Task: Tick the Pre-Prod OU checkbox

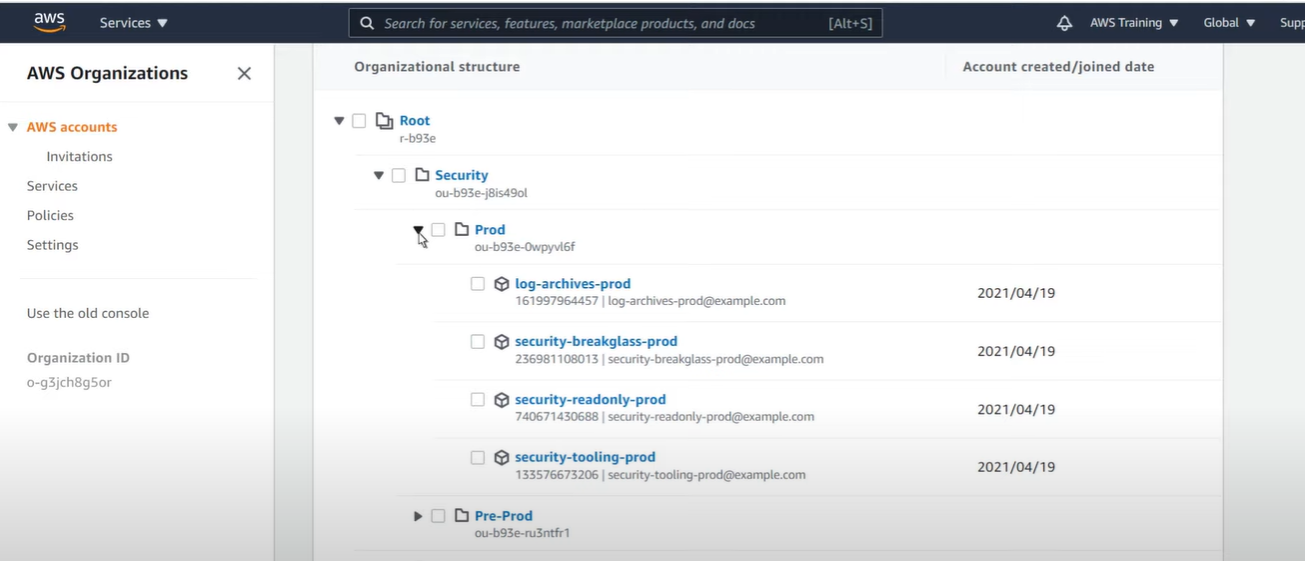Action: click(438, 516)
